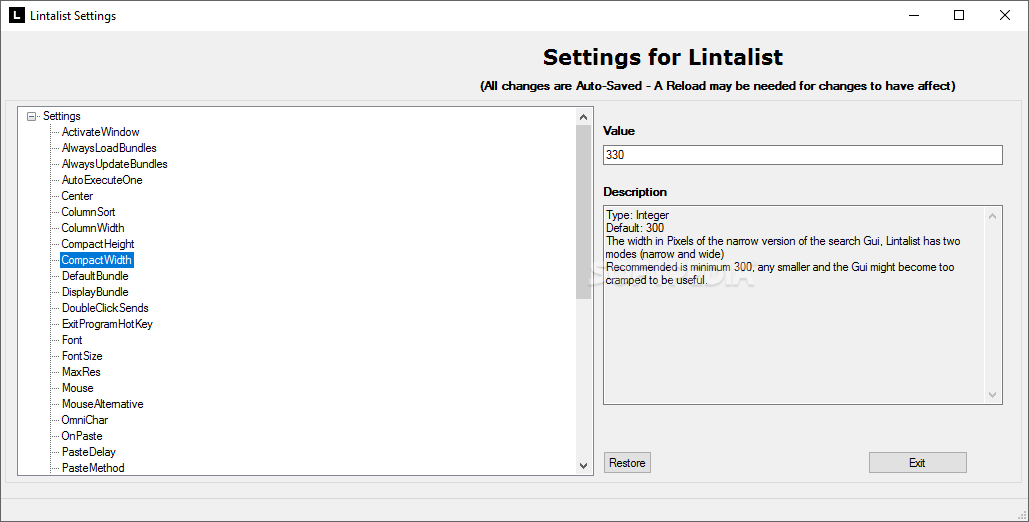Select PasteMethod setting
This screenshot has height=522, width=1029.
[93, 468]
